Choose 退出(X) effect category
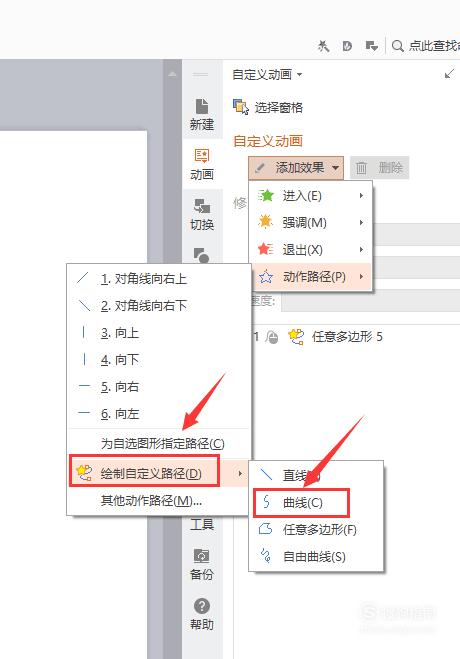This screenshot has height=659, width=460. tap(311, 250)
